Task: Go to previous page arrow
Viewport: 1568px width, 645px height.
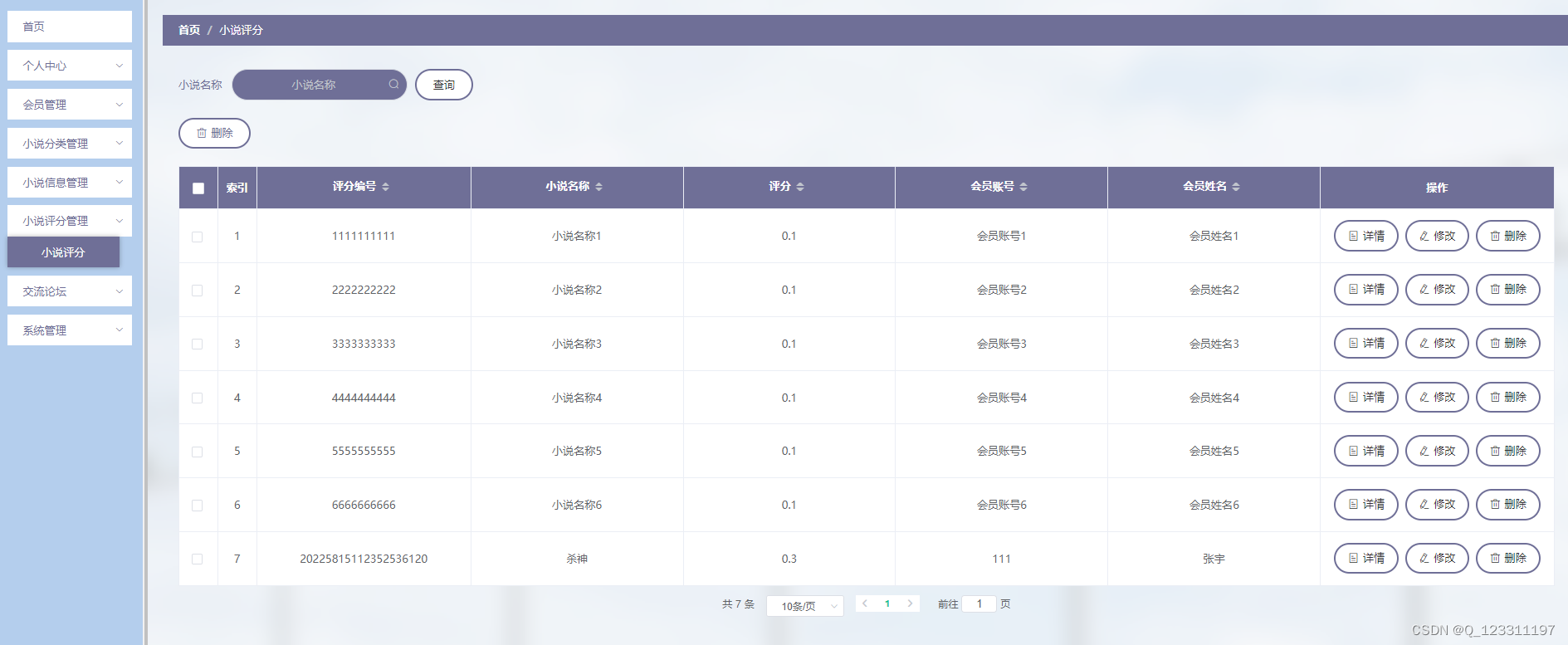Action: tap(865, 603)
